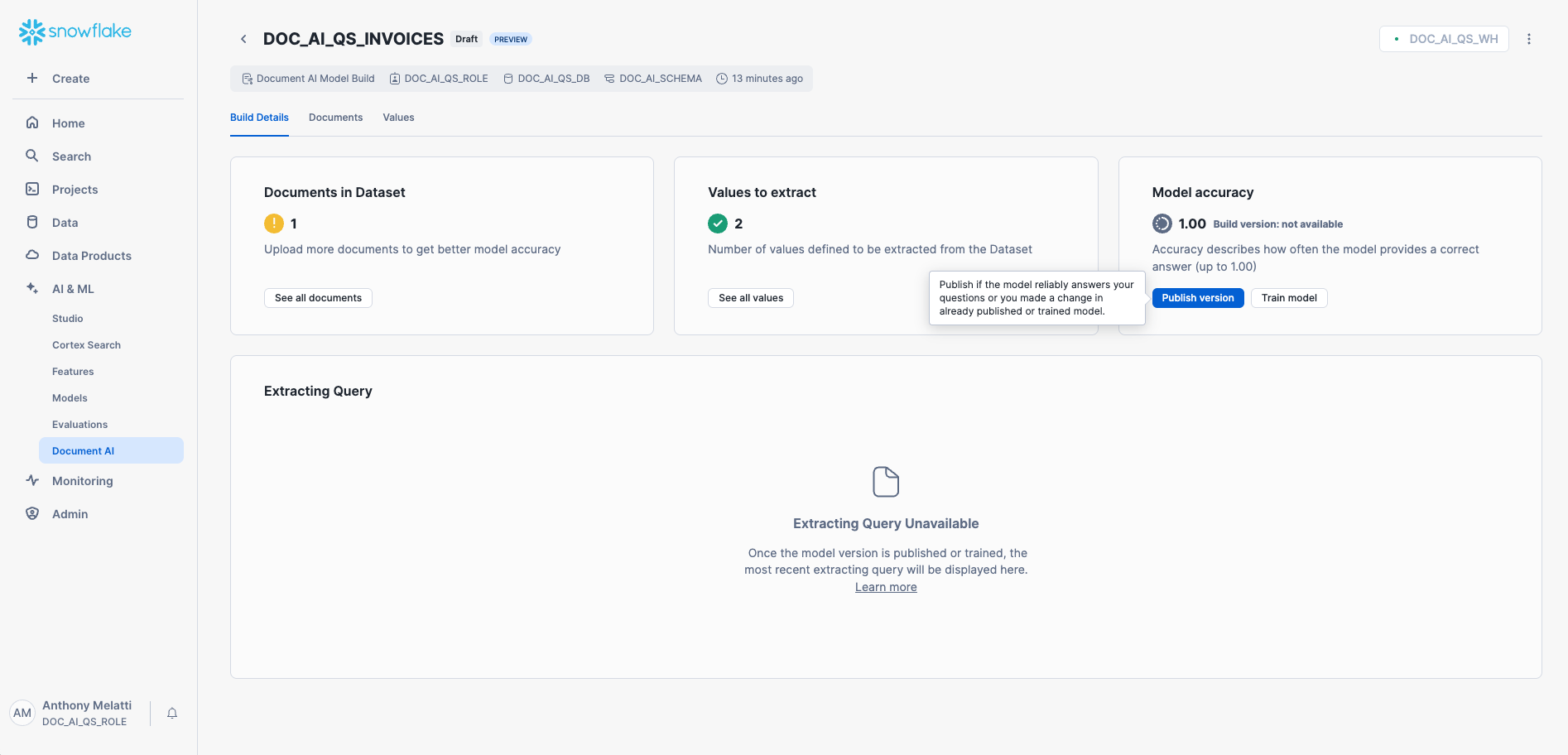Click the Admin shield icon
The width and height of the screenshot is (1568, 755).
pyautogui.click(x=32, y=513)
